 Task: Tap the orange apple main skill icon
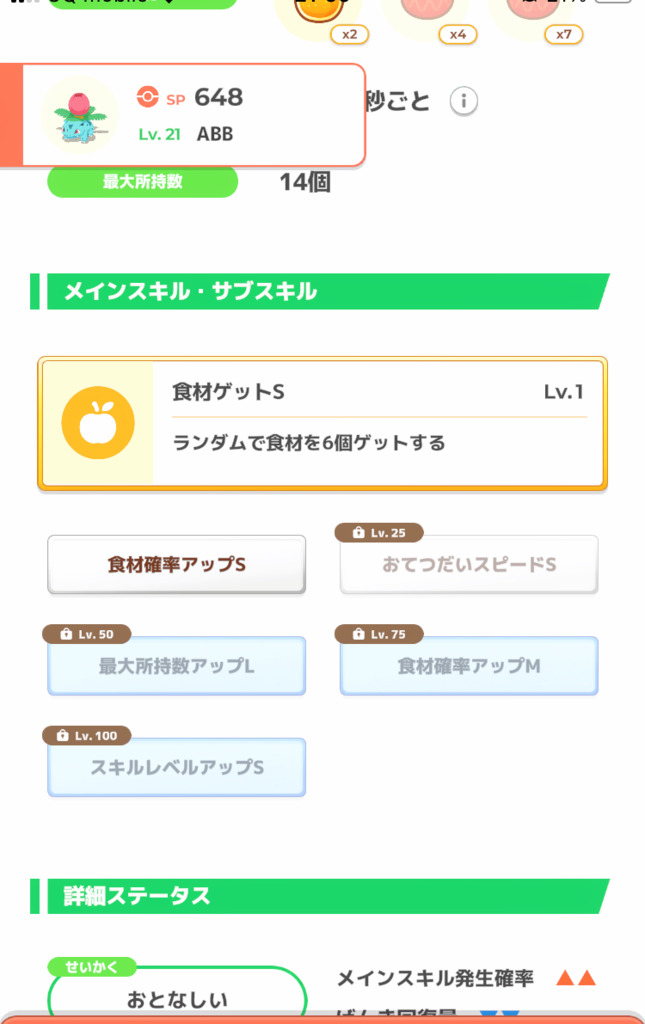tap(98, 423)
